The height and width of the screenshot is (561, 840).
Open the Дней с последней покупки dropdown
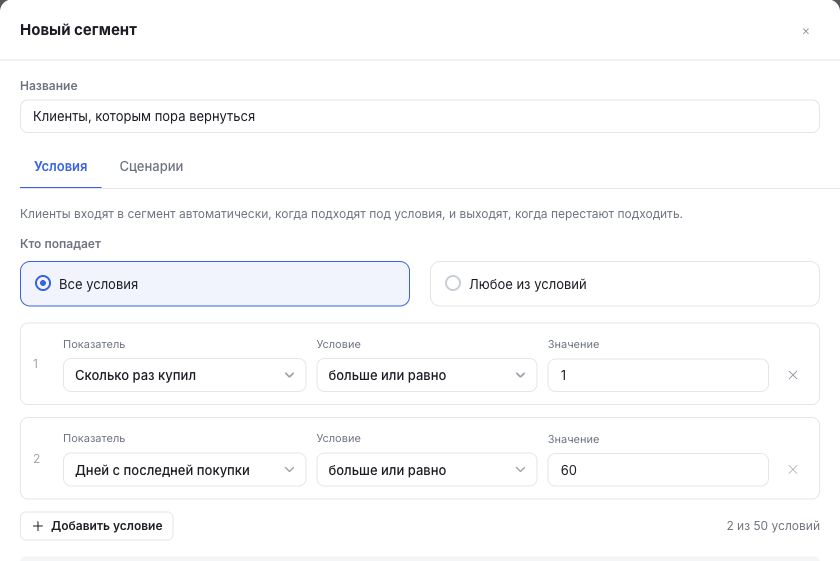184,470
